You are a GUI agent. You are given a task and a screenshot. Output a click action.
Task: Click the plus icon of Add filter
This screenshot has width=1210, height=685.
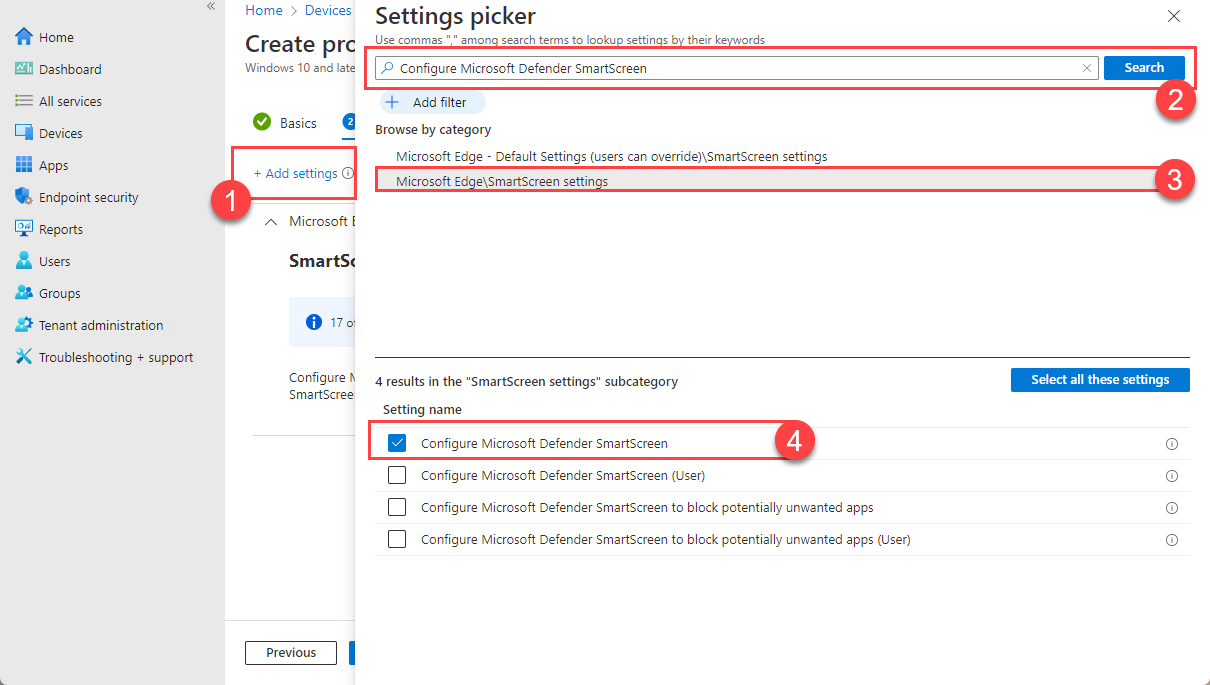coord(392,102)
